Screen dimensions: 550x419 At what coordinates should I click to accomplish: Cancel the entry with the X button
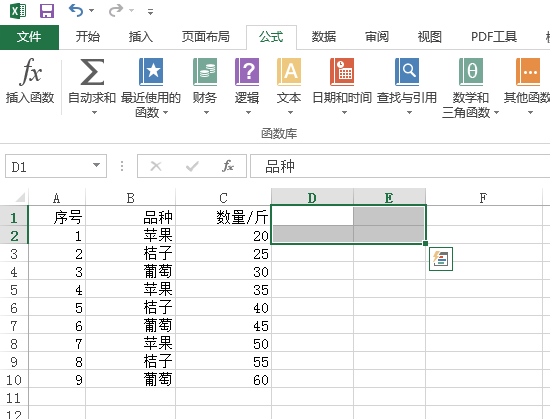(156, 166)
